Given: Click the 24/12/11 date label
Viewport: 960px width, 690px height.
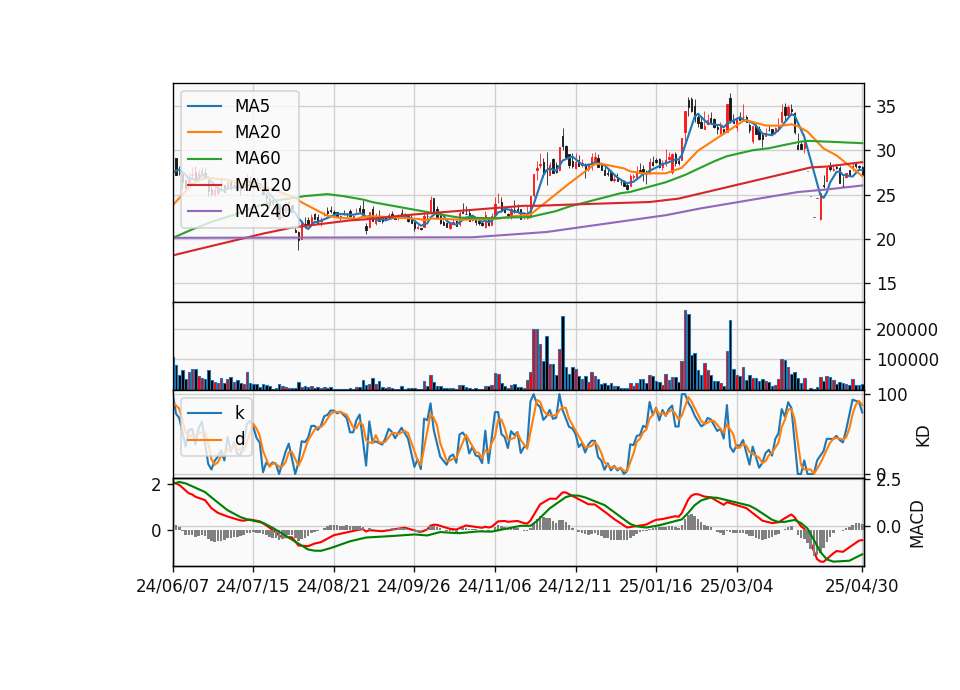Looking at the screenshot, I should point(575,587).
